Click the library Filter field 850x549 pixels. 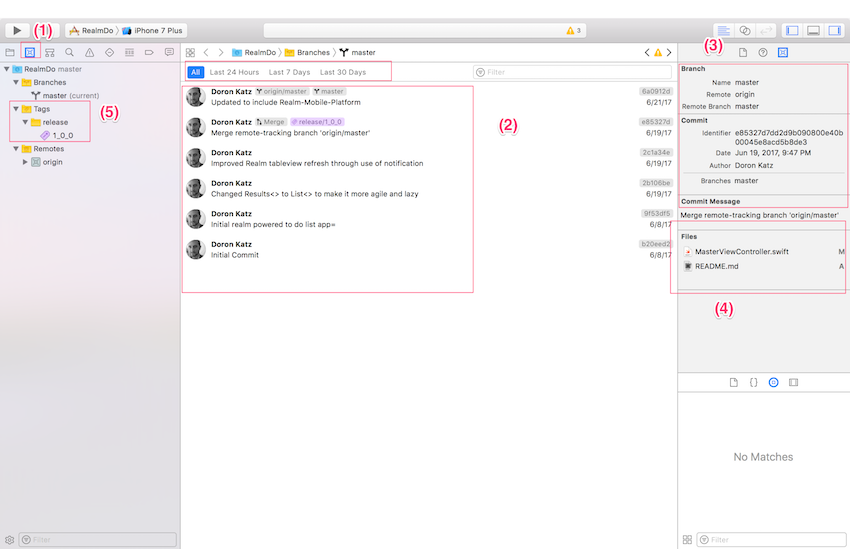pos(771,540)
